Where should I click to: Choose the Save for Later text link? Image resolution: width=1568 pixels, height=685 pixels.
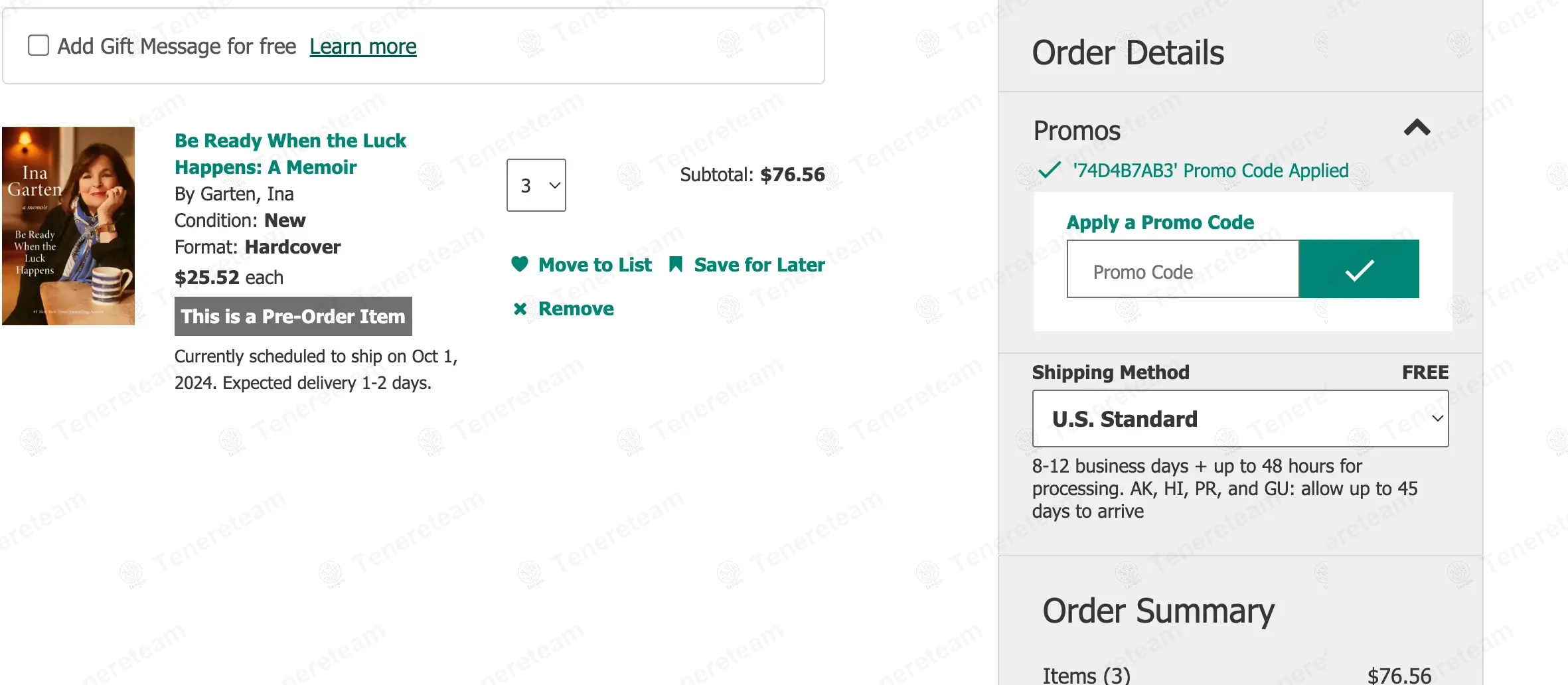(x=759, y=265)
